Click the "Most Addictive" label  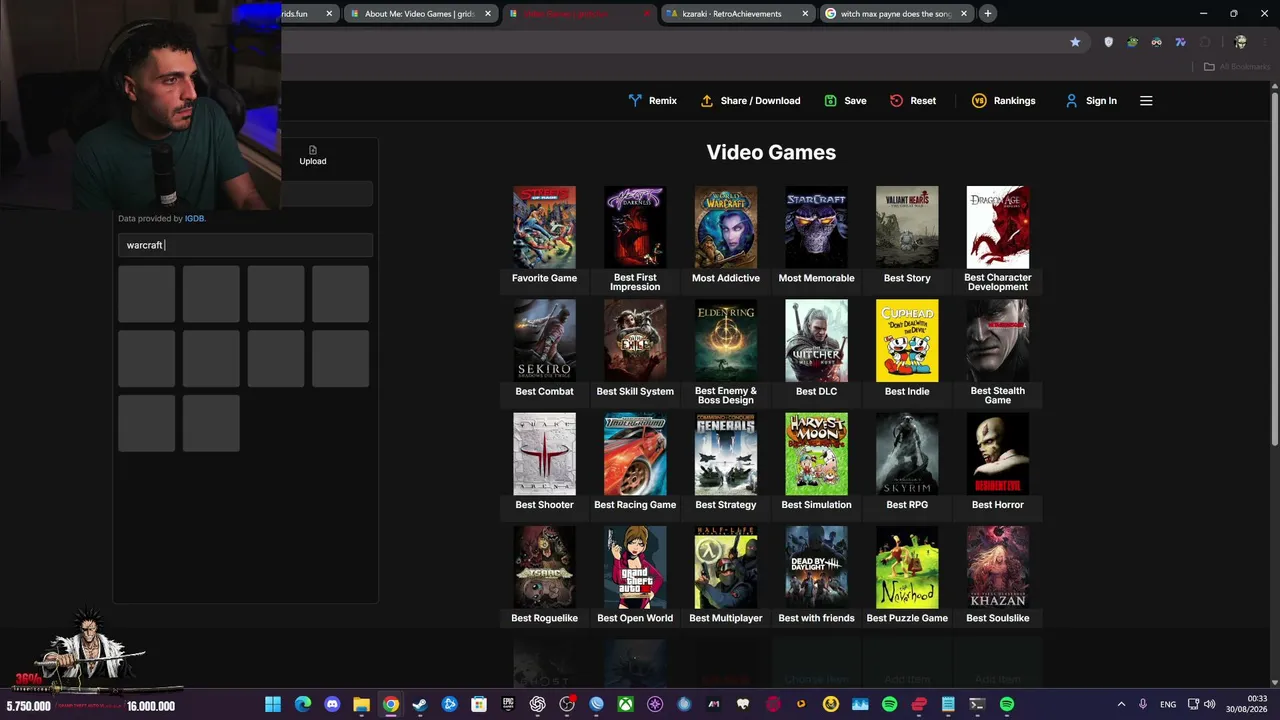[726, 278]
